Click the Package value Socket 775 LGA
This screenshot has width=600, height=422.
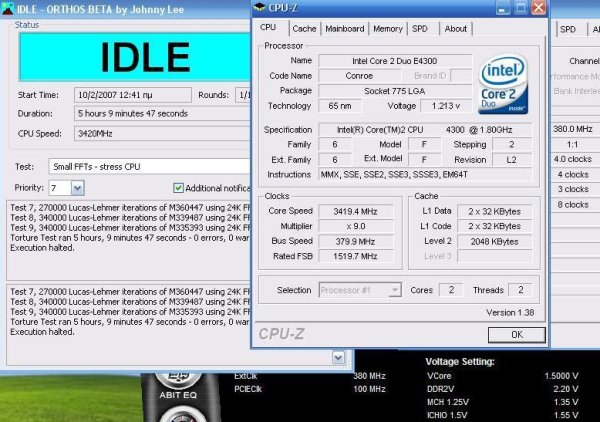[x=395, y=91]
